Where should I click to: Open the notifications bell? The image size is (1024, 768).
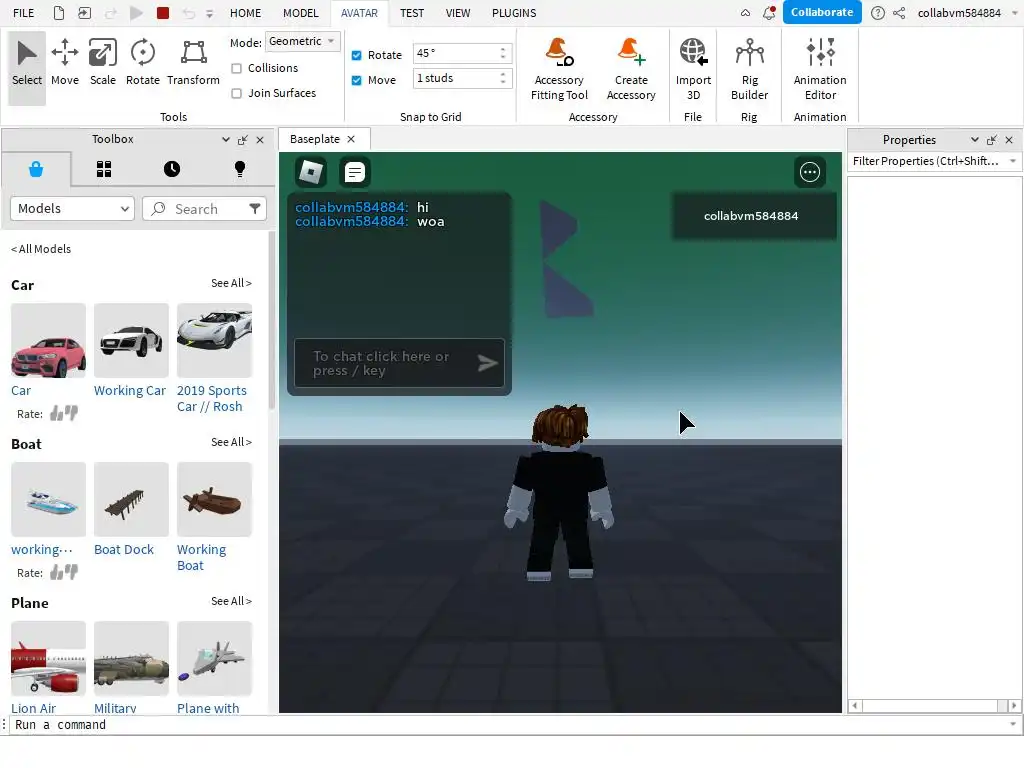tap(769, 12)
